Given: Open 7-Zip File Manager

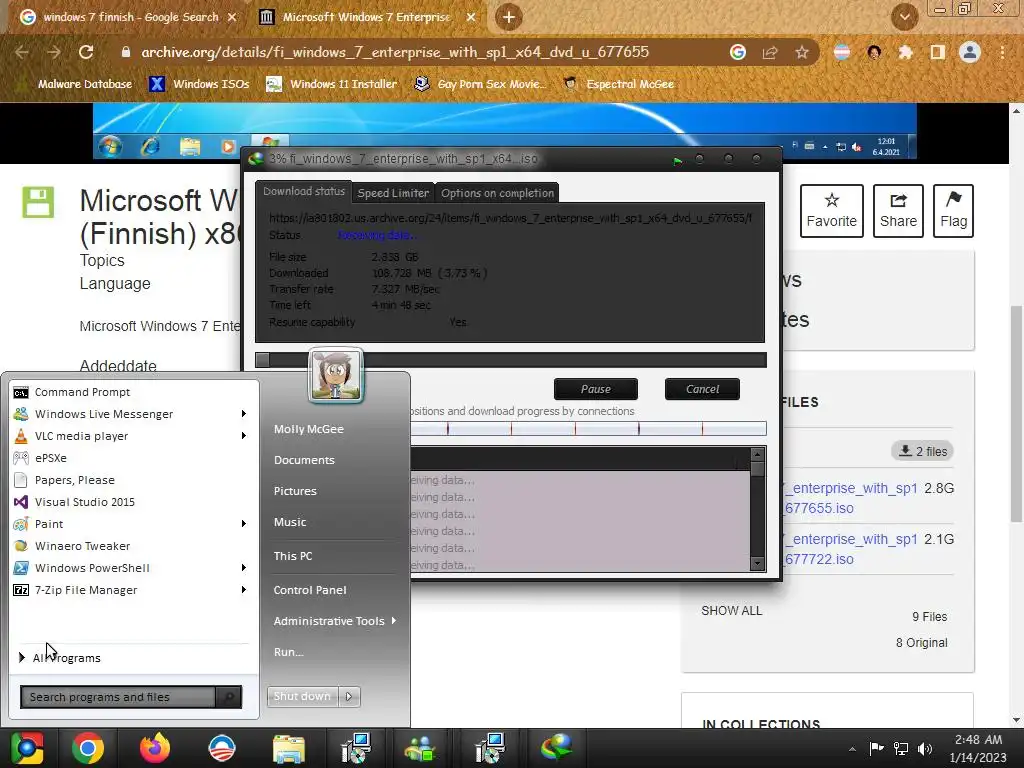Looking at the screenshot, I should 86,590.
